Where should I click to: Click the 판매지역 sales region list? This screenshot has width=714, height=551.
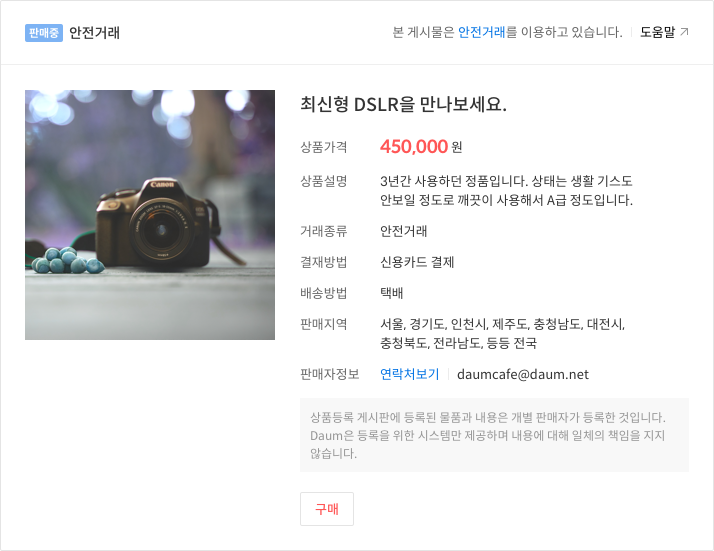pyautogui.click(x=502, y=333)
